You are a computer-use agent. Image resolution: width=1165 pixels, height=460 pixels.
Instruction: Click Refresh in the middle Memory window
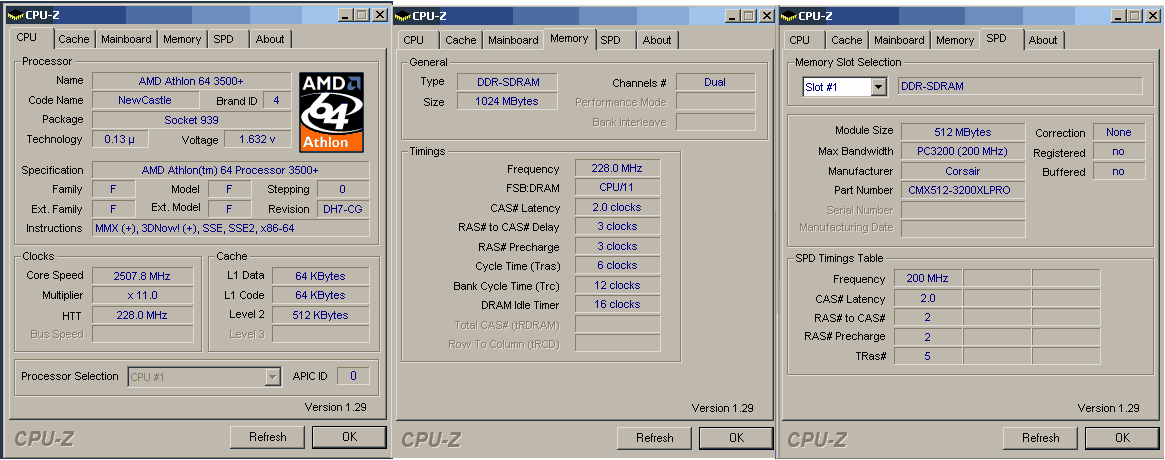click(x=655, y=438)
